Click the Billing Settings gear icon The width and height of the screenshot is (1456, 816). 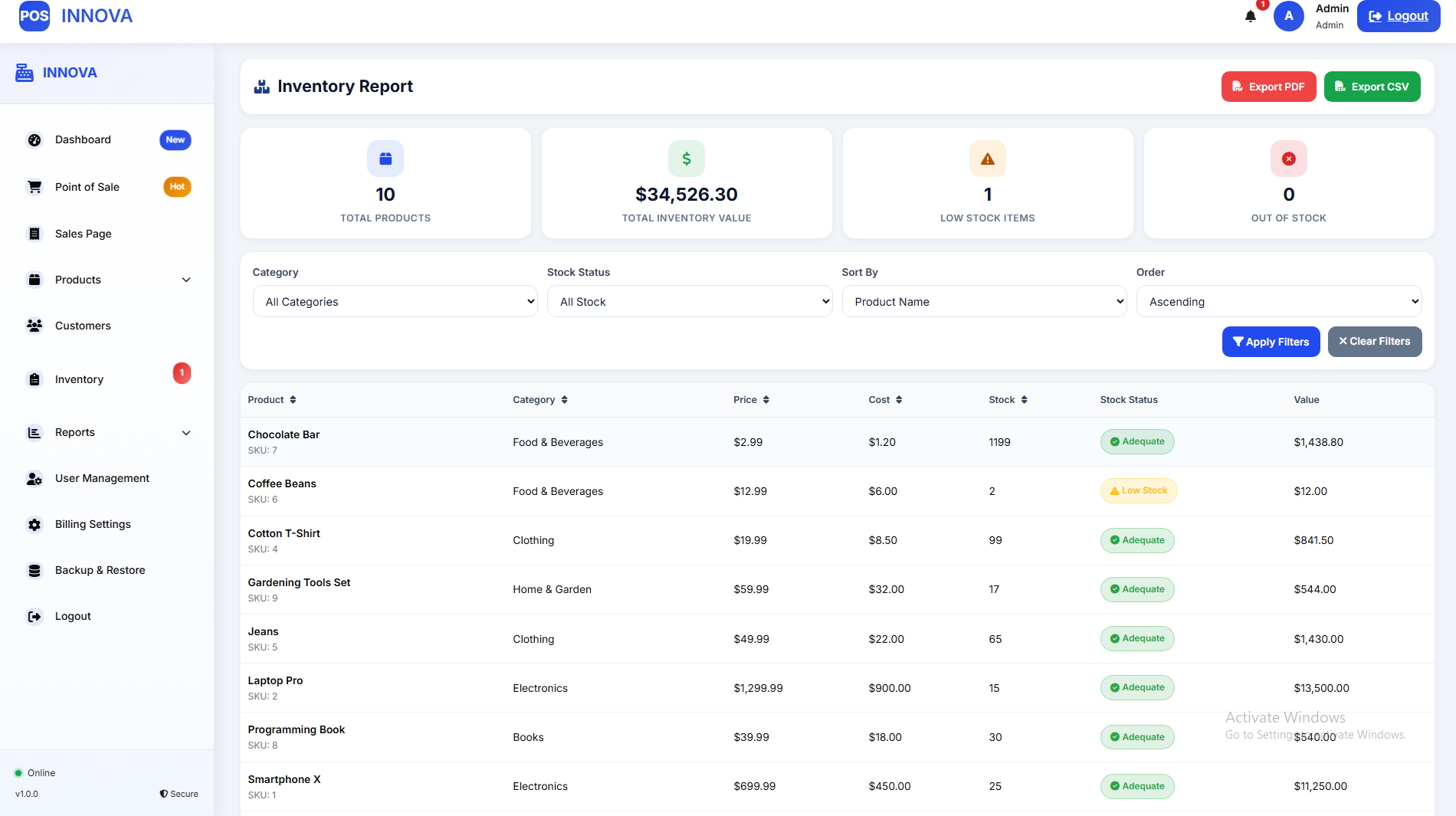(x=34, y=525)
